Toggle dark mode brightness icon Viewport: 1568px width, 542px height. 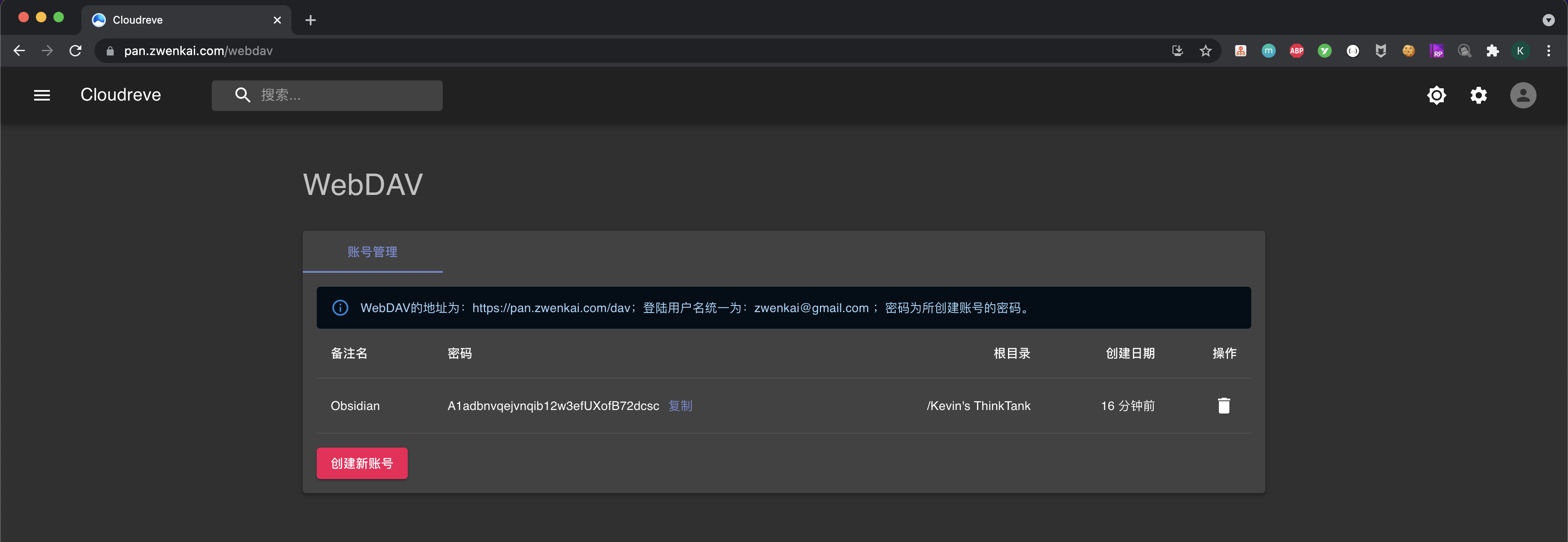click(x=1436, y=95)
